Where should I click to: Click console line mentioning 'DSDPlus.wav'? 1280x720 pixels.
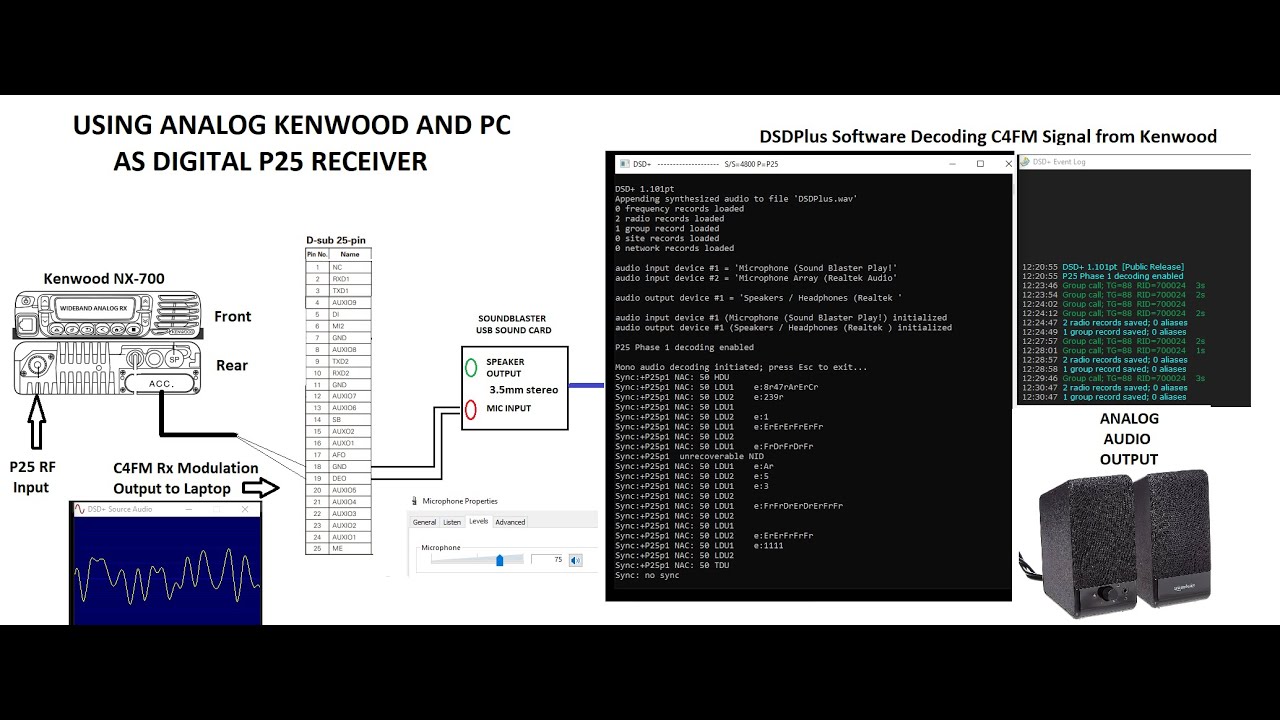point(735,198)
